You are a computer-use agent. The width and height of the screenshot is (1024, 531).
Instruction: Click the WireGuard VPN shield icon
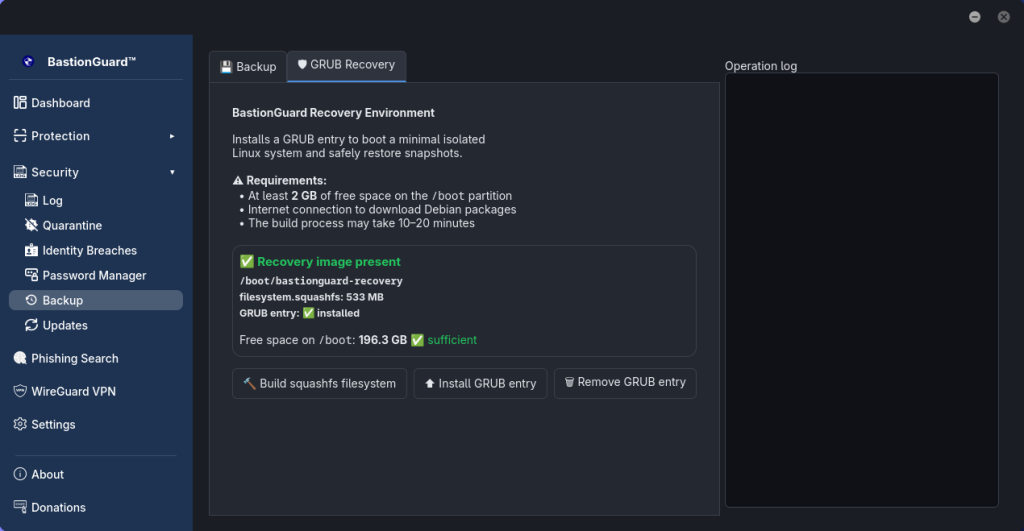(x=20, y=391)
